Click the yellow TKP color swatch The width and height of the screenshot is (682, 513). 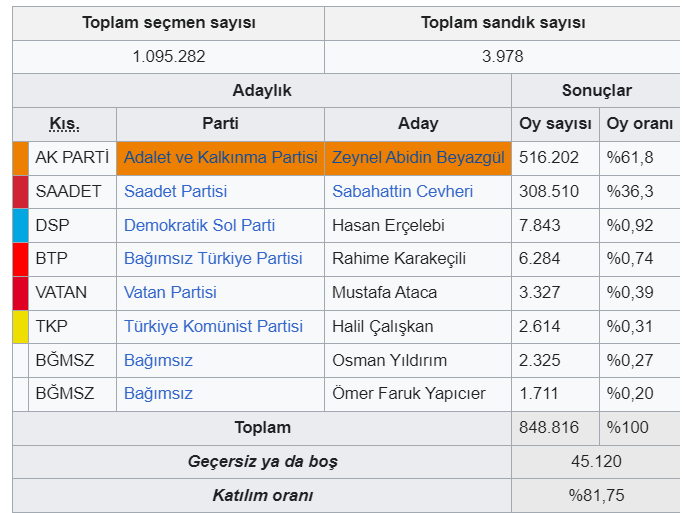tap(20, 327)
